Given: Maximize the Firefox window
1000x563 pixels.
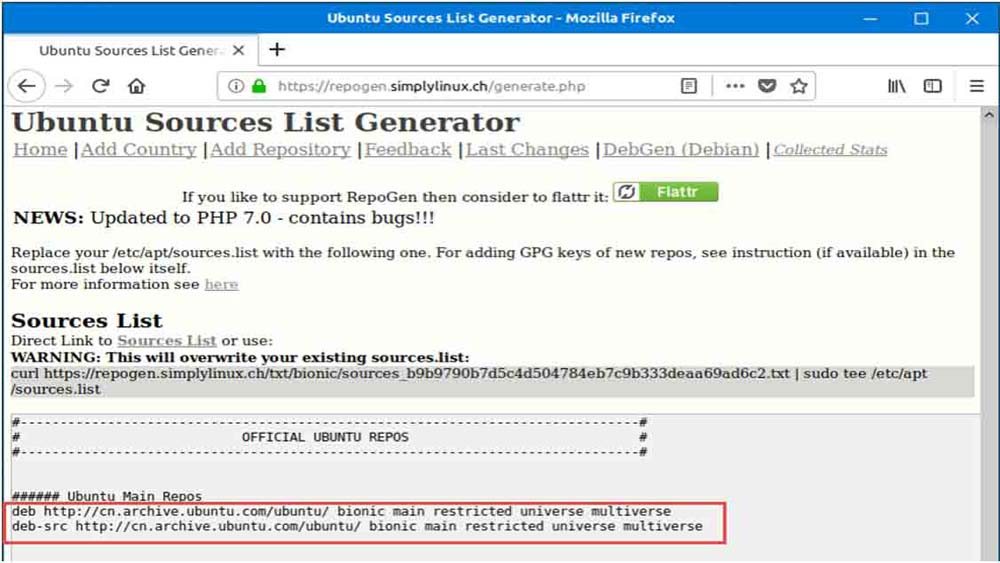Looking at the screenshot, I should pos(921,18).
